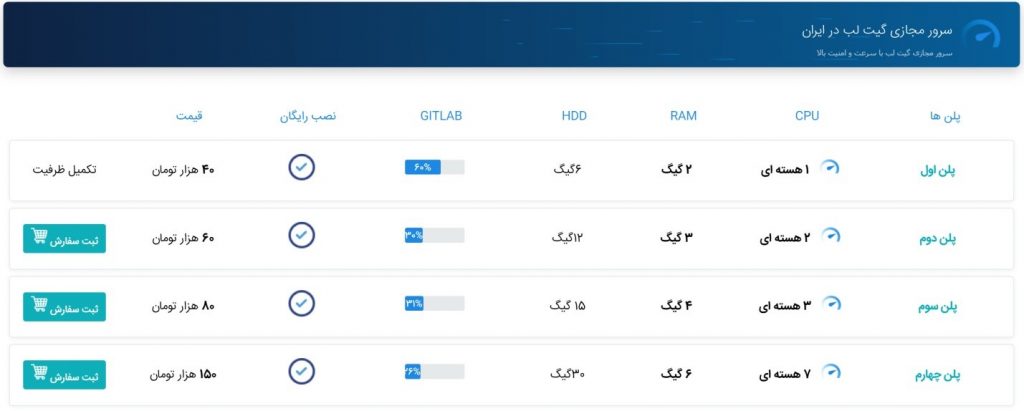Click the free-install checkmark for پلن اول
This screenshot has width=1024, height=411.
[x=302, y=167]
